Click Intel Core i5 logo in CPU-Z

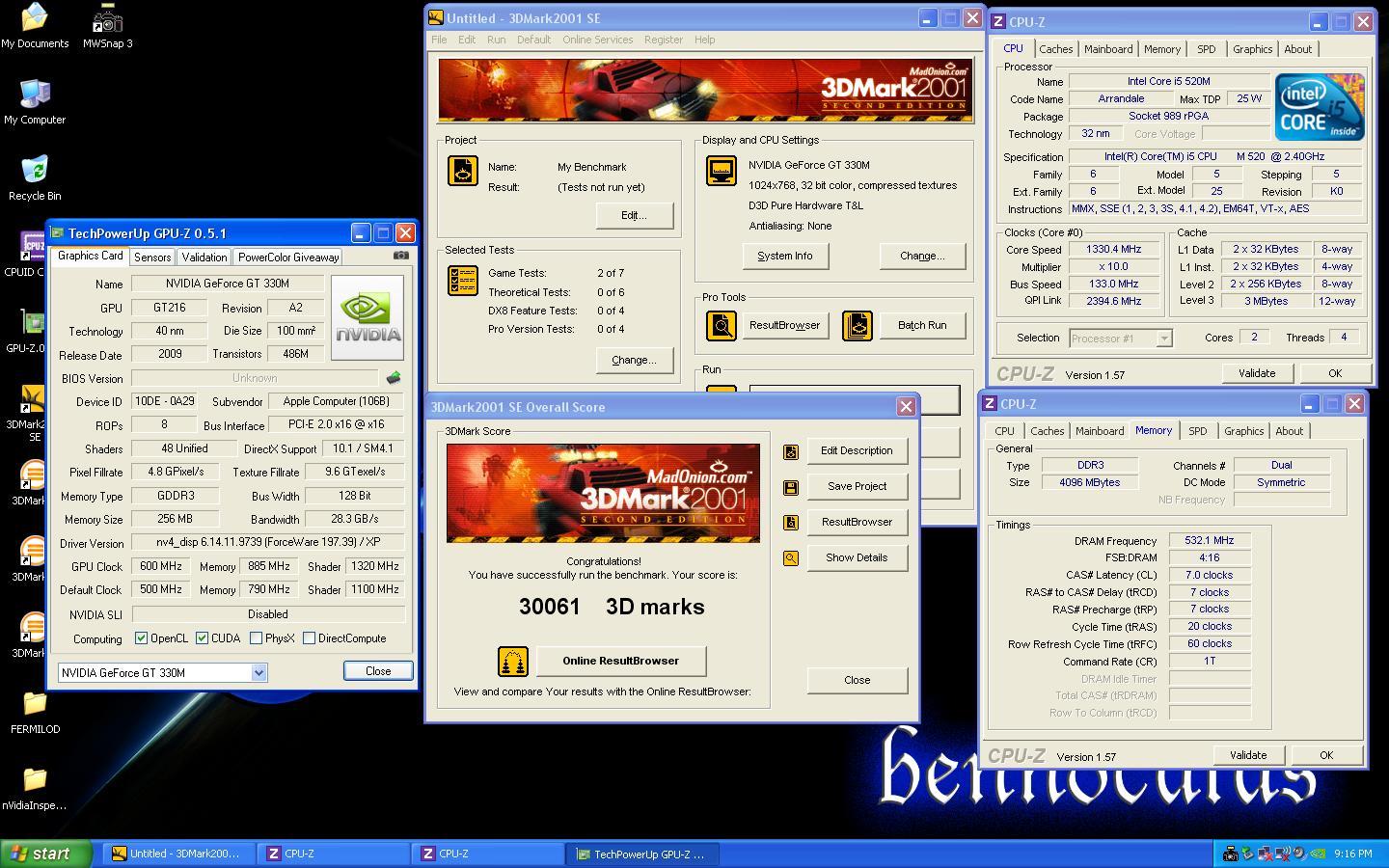click(1320, 107)
